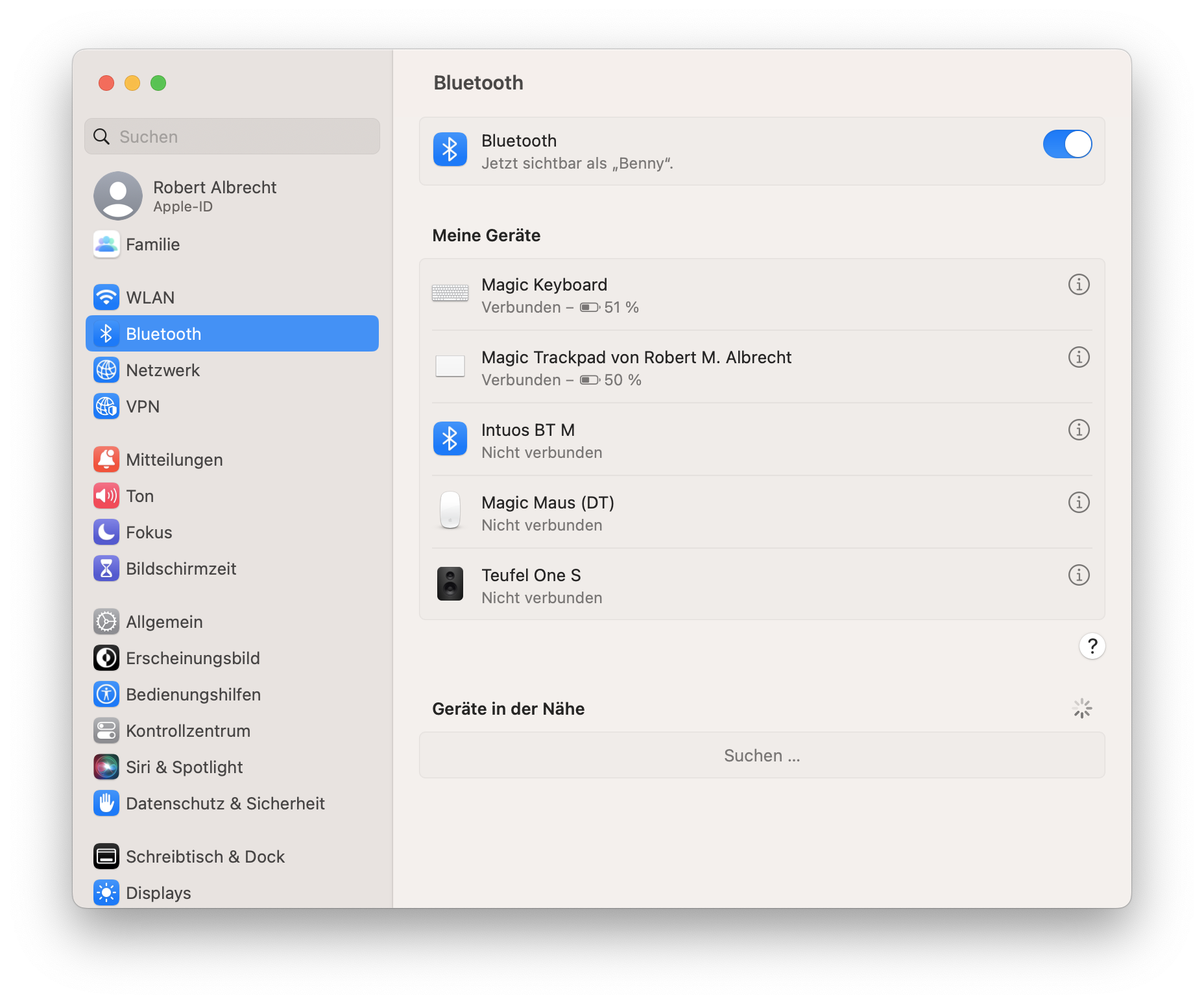Switch to Fokus settings
Image resolution: width=1204 pixels, height=1004 pixels.
tap(149, 532)
